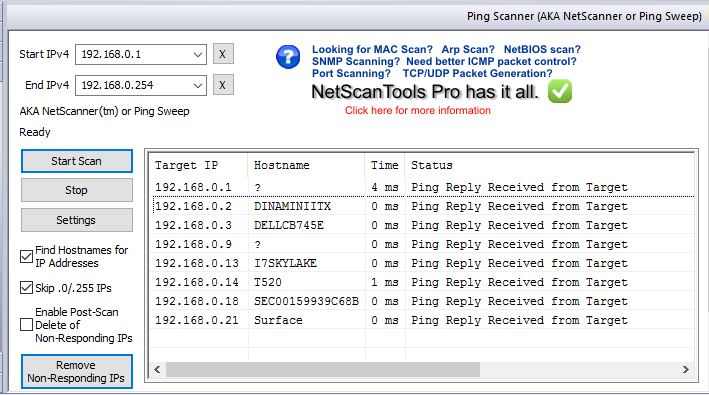Open the End IPv4 dropdown arrow
709x395 pixels.
198,85
